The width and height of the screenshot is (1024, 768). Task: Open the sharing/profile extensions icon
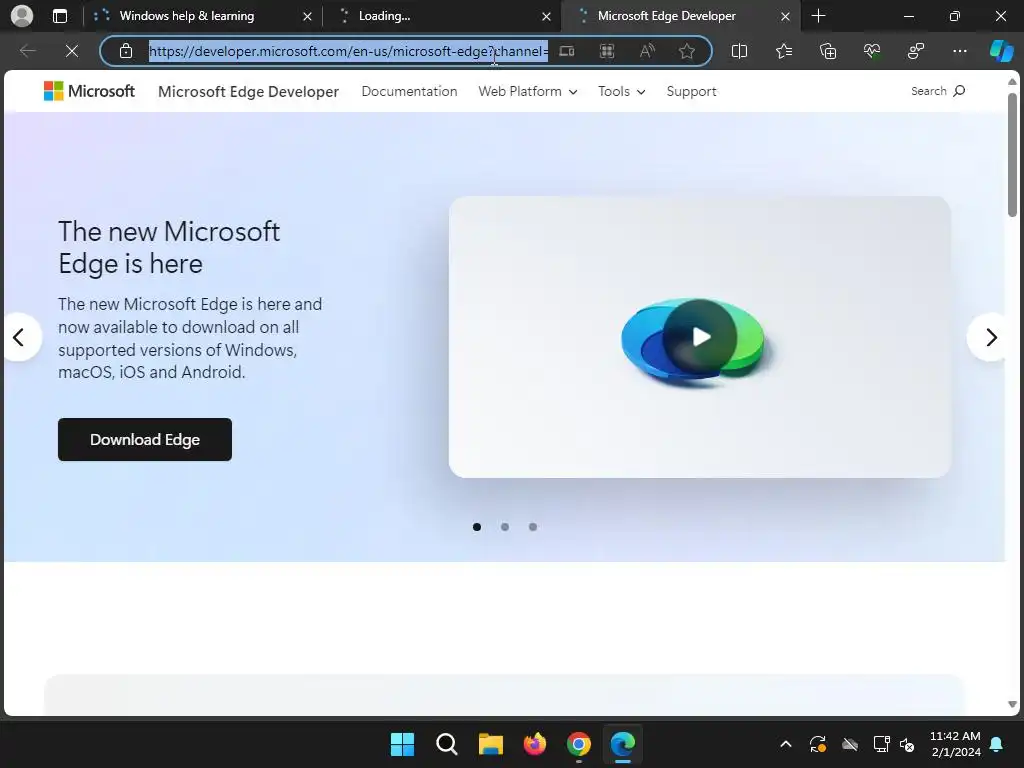[916, 51]
